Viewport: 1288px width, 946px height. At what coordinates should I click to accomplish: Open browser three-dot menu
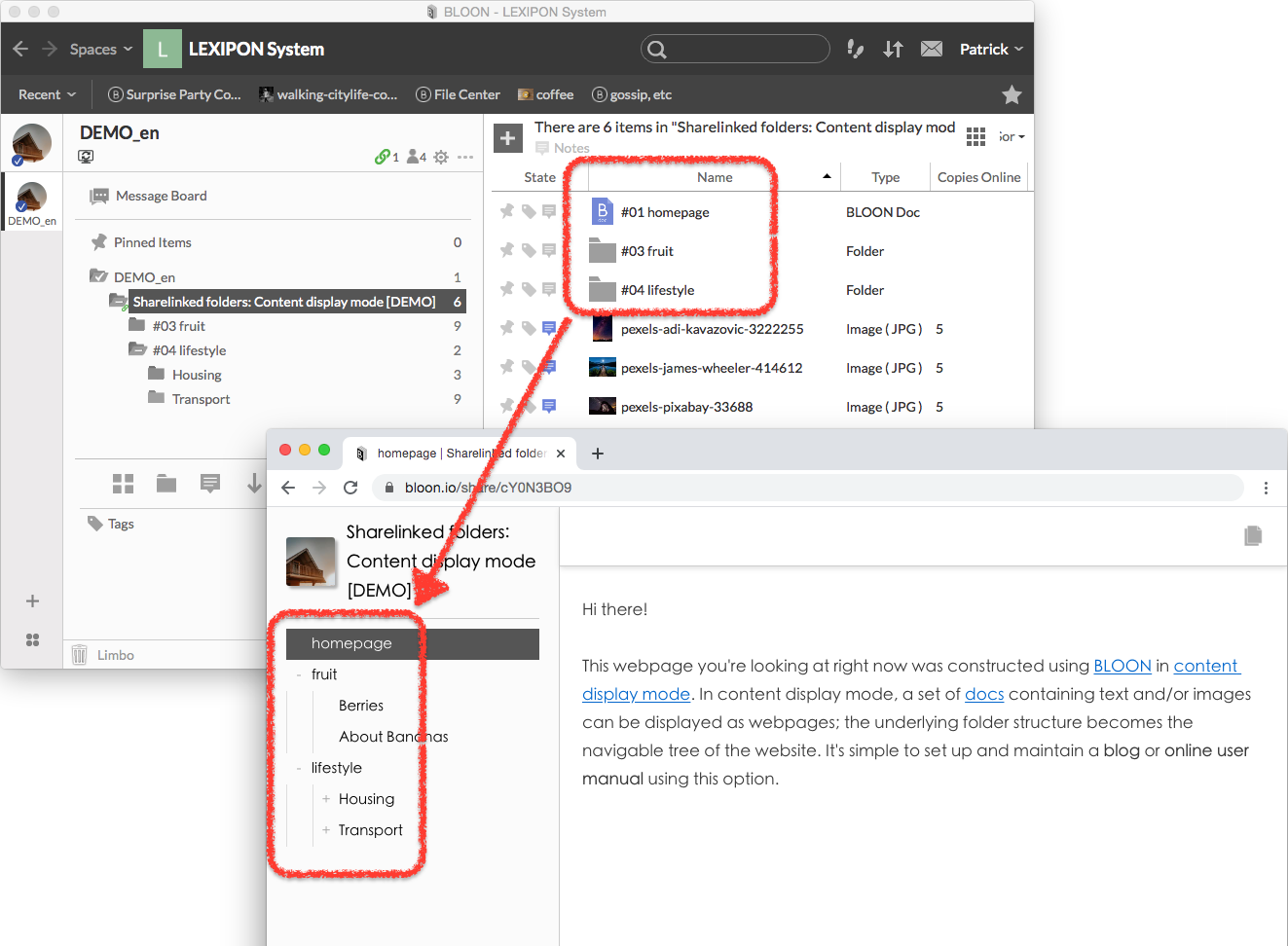(1266, 488)
